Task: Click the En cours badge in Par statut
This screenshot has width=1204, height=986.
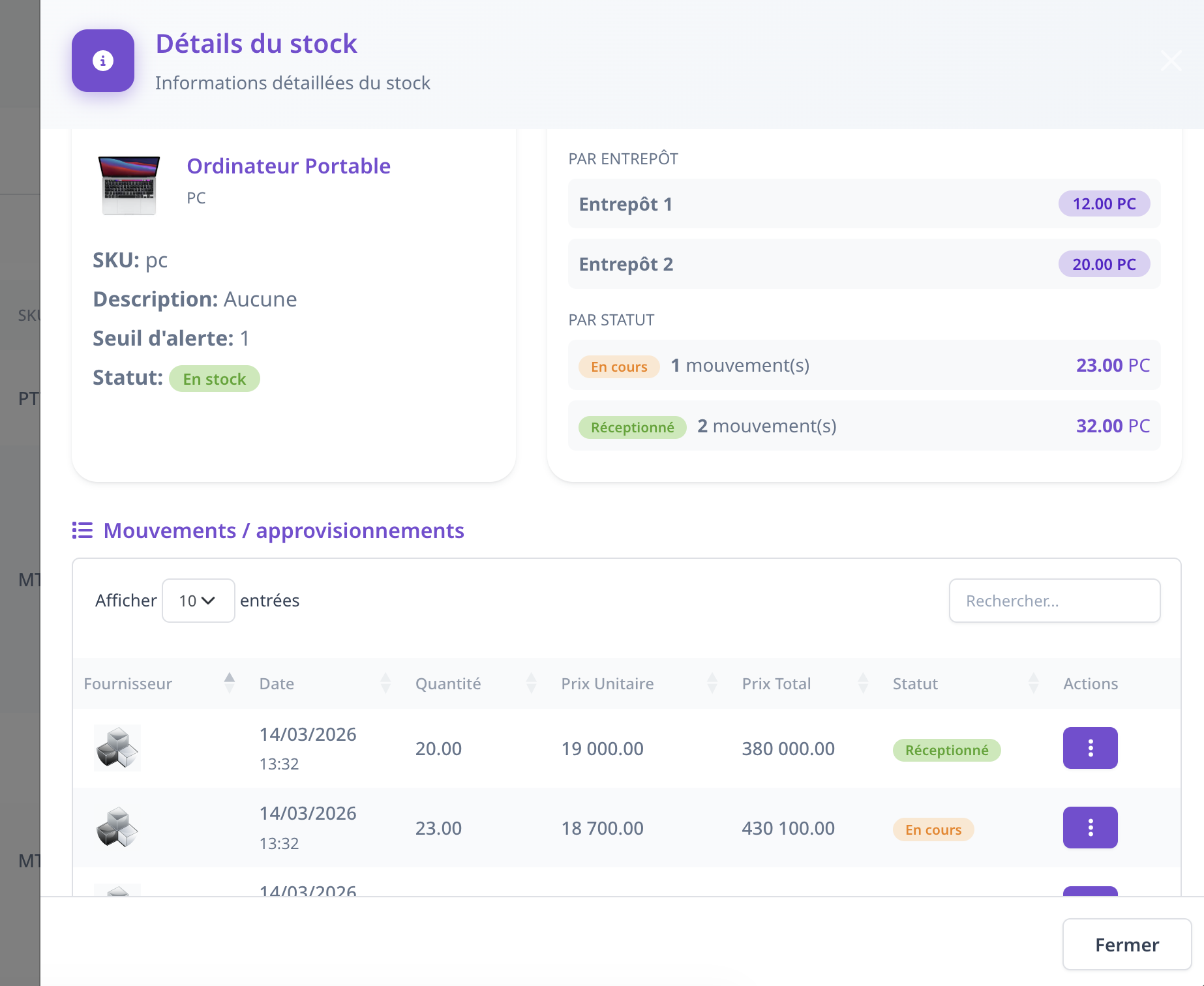Action: (x=619, y=366)
